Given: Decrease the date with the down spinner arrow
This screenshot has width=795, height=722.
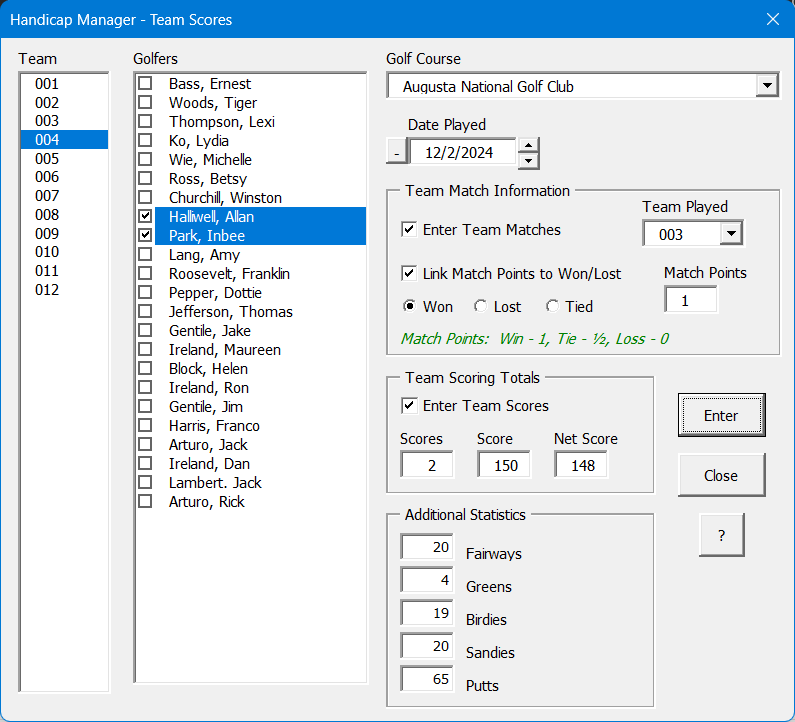Looking at the screenshot, I should [x=528, y=161].
